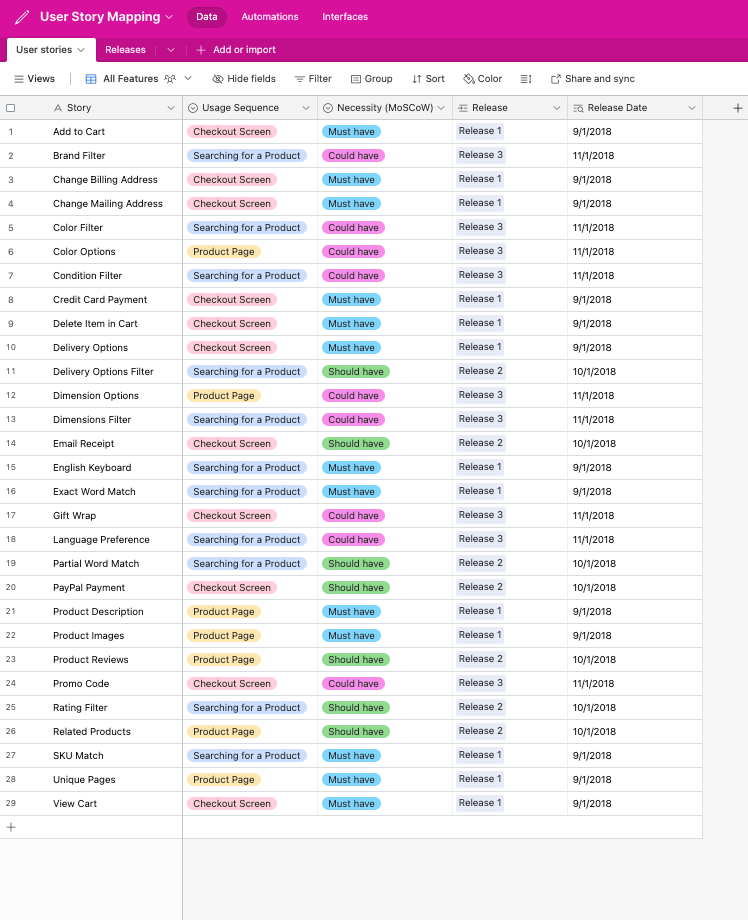Click Checkout Screen tag in Change Billing Address row

[232, 180]
